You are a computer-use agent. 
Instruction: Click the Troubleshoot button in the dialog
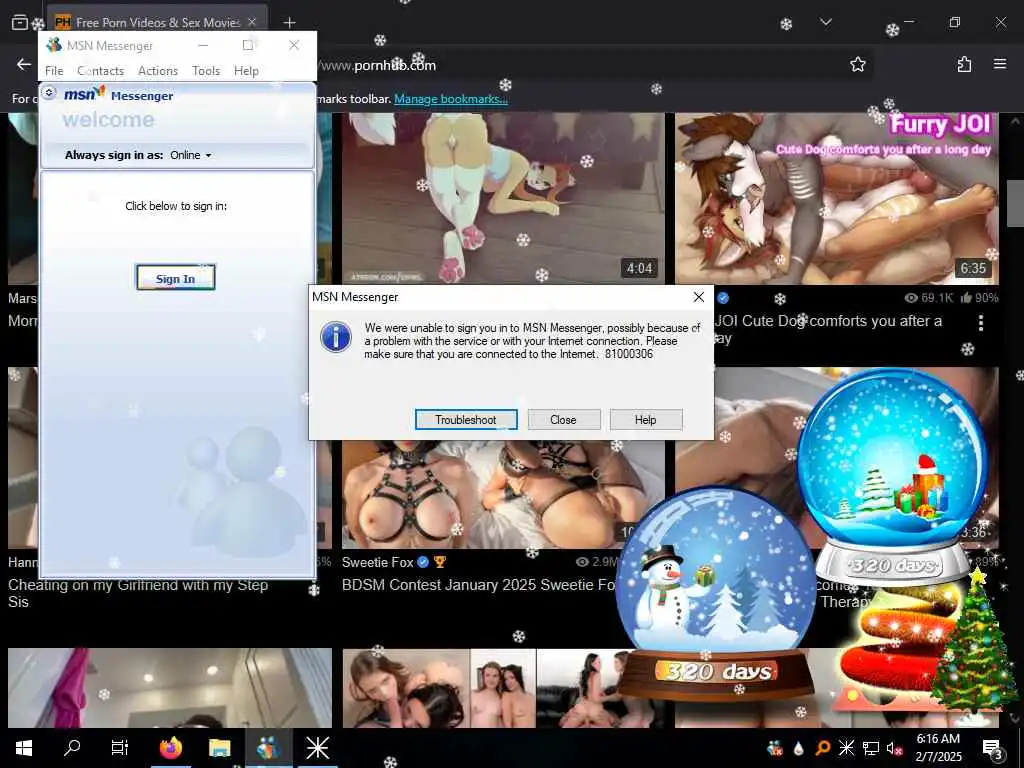coord(466,420)
